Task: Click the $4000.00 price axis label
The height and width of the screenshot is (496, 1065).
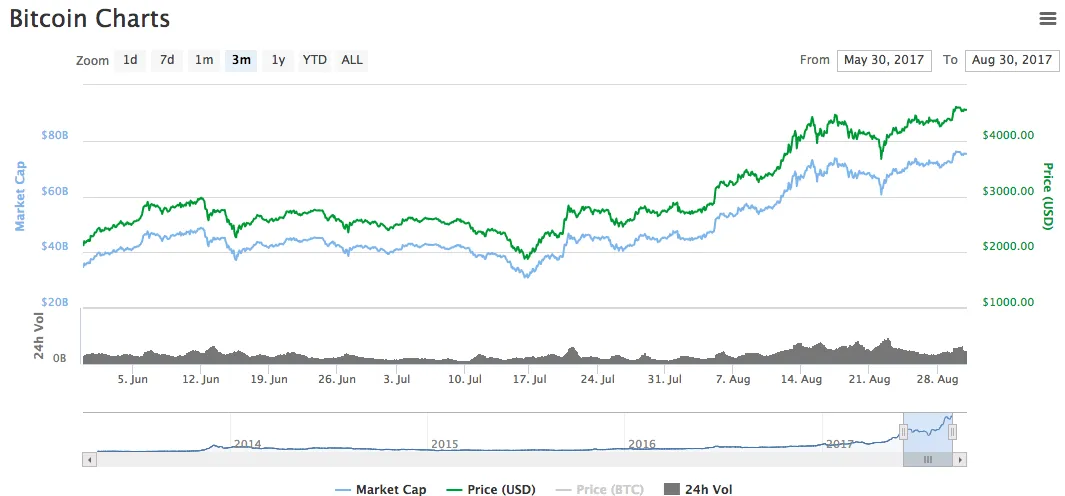Action: point(1009,136)
